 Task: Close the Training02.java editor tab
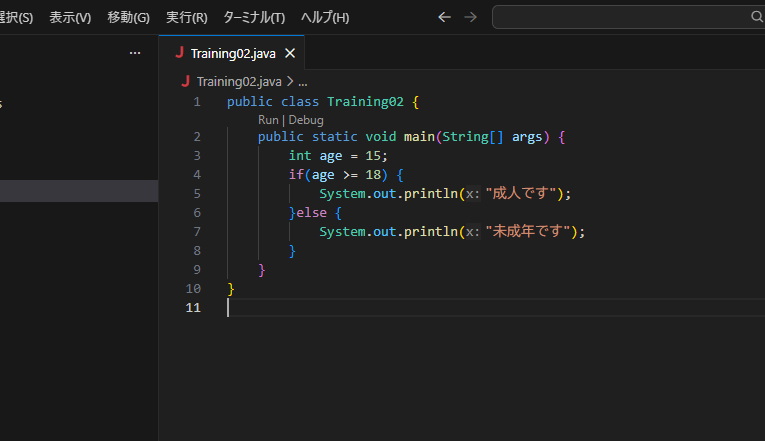point(290,53)
